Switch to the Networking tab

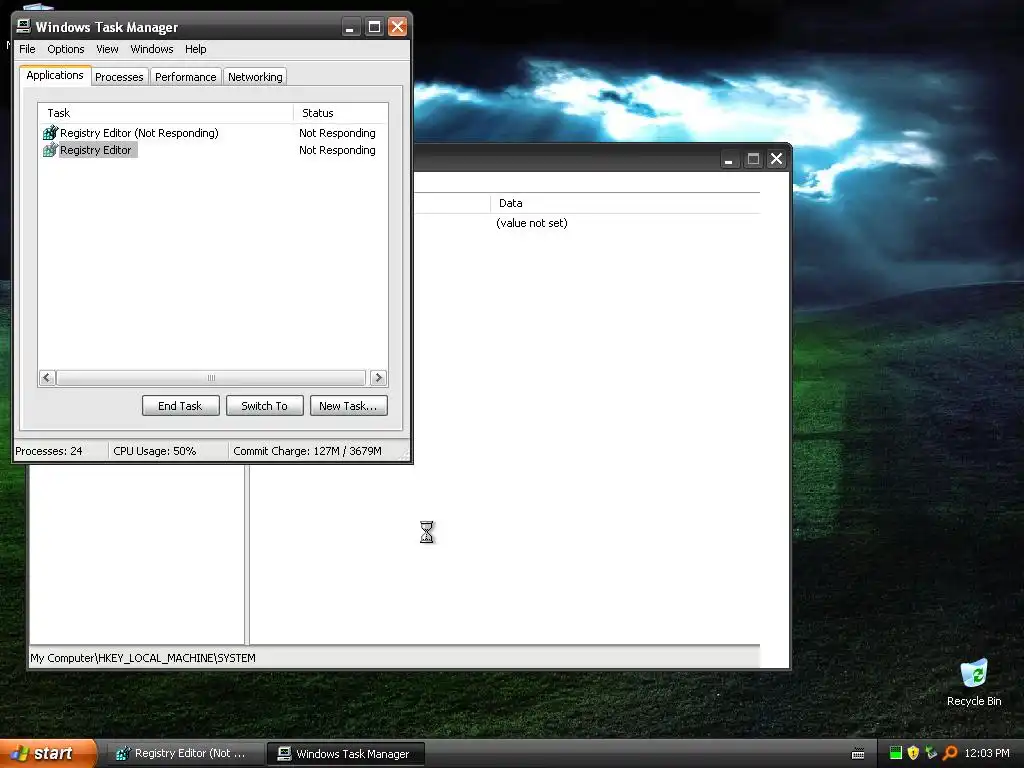point(255,77)
